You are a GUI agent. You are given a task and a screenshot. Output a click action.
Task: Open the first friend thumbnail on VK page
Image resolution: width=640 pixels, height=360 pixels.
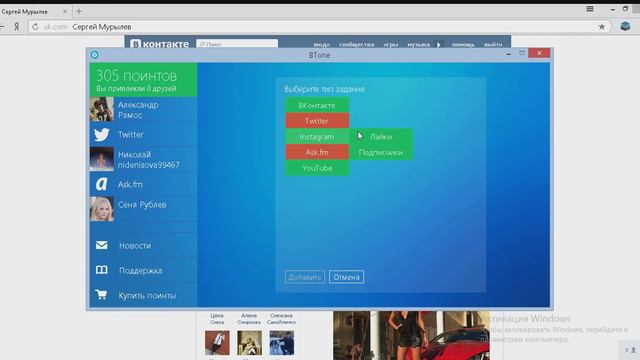pyautogui.click(x=217, y=342)
